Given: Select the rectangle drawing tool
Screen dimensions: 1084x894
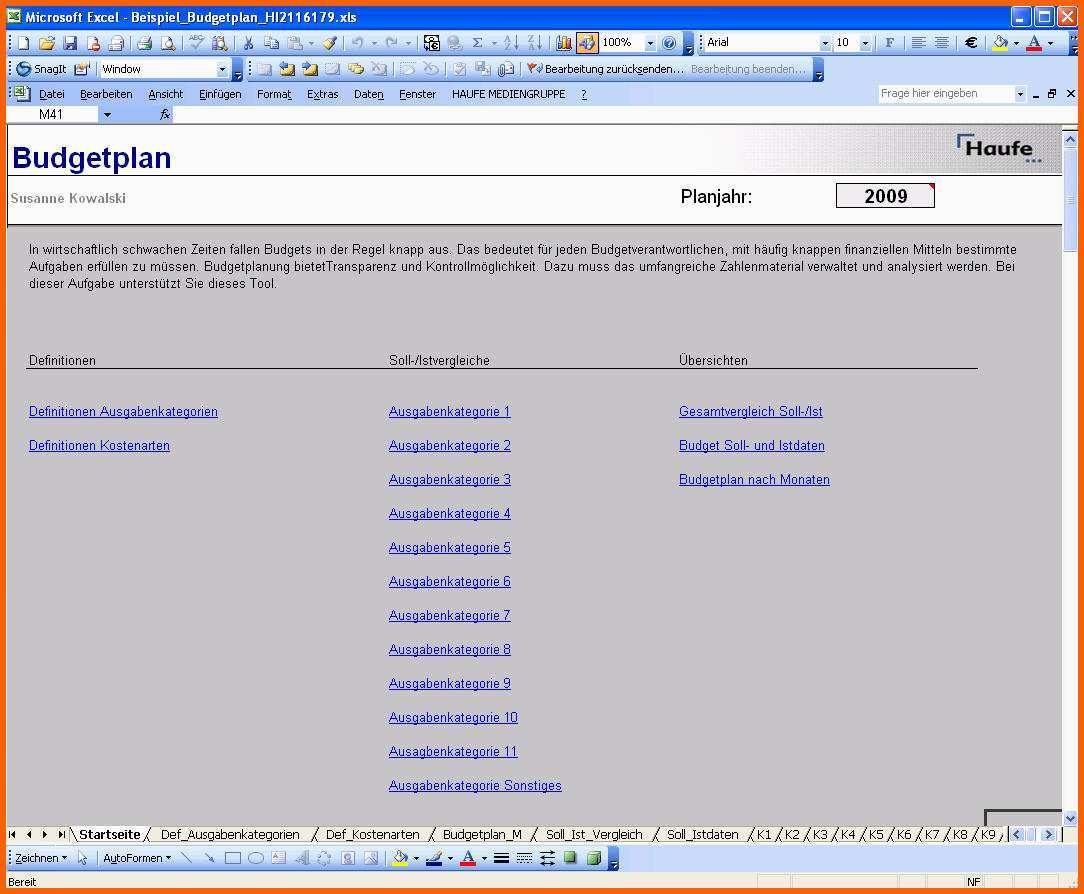Looking at the screenshot, I should pyautogui.click(x=233, y=858).
